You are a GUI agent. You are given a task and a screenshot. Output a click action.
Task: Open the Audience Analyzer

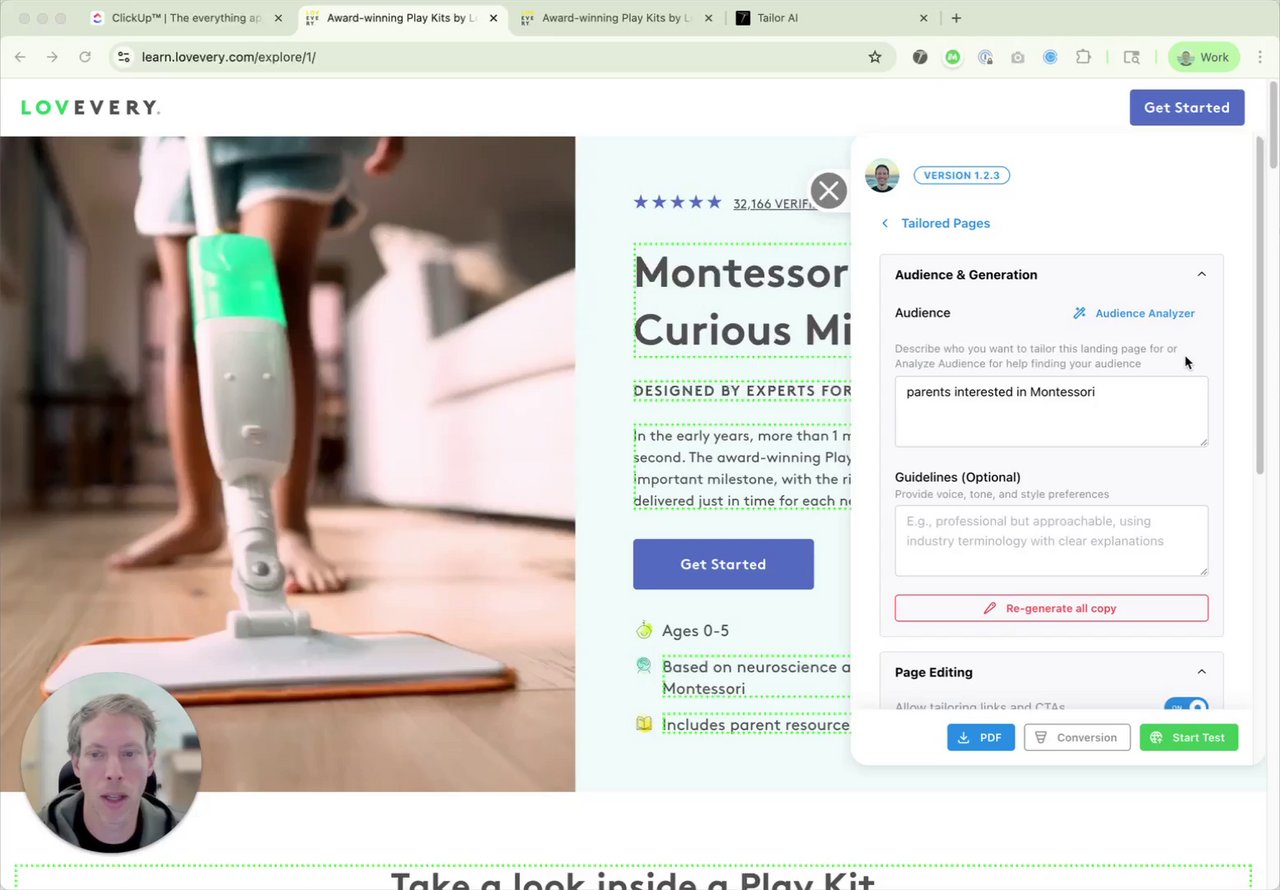click(x=1134, y=313)
